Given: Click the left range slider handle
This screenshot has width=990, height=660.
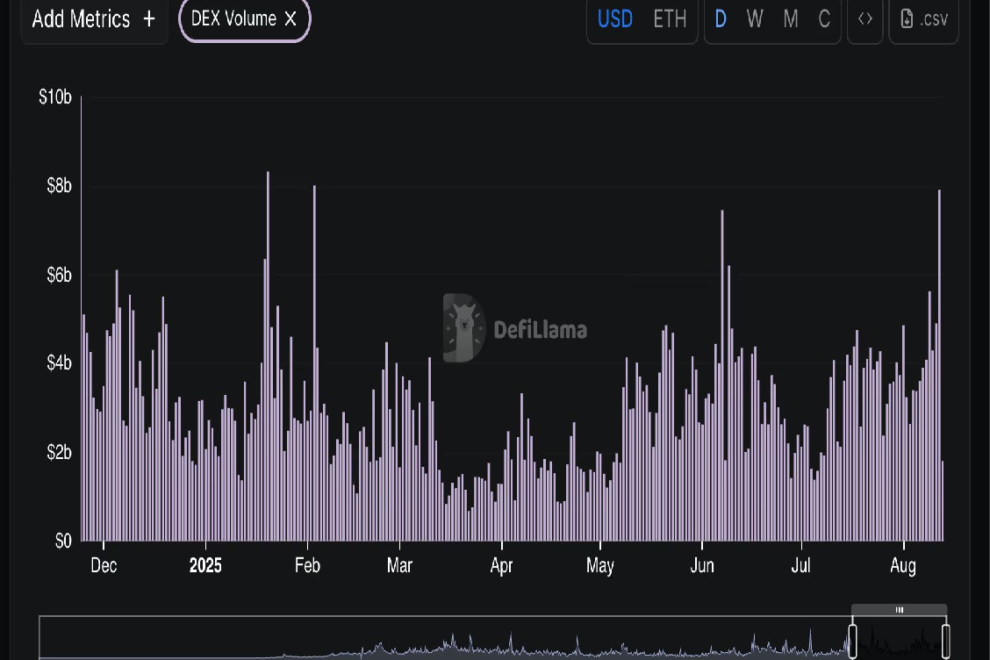Looking at the screenshot, I should [852, 638].
